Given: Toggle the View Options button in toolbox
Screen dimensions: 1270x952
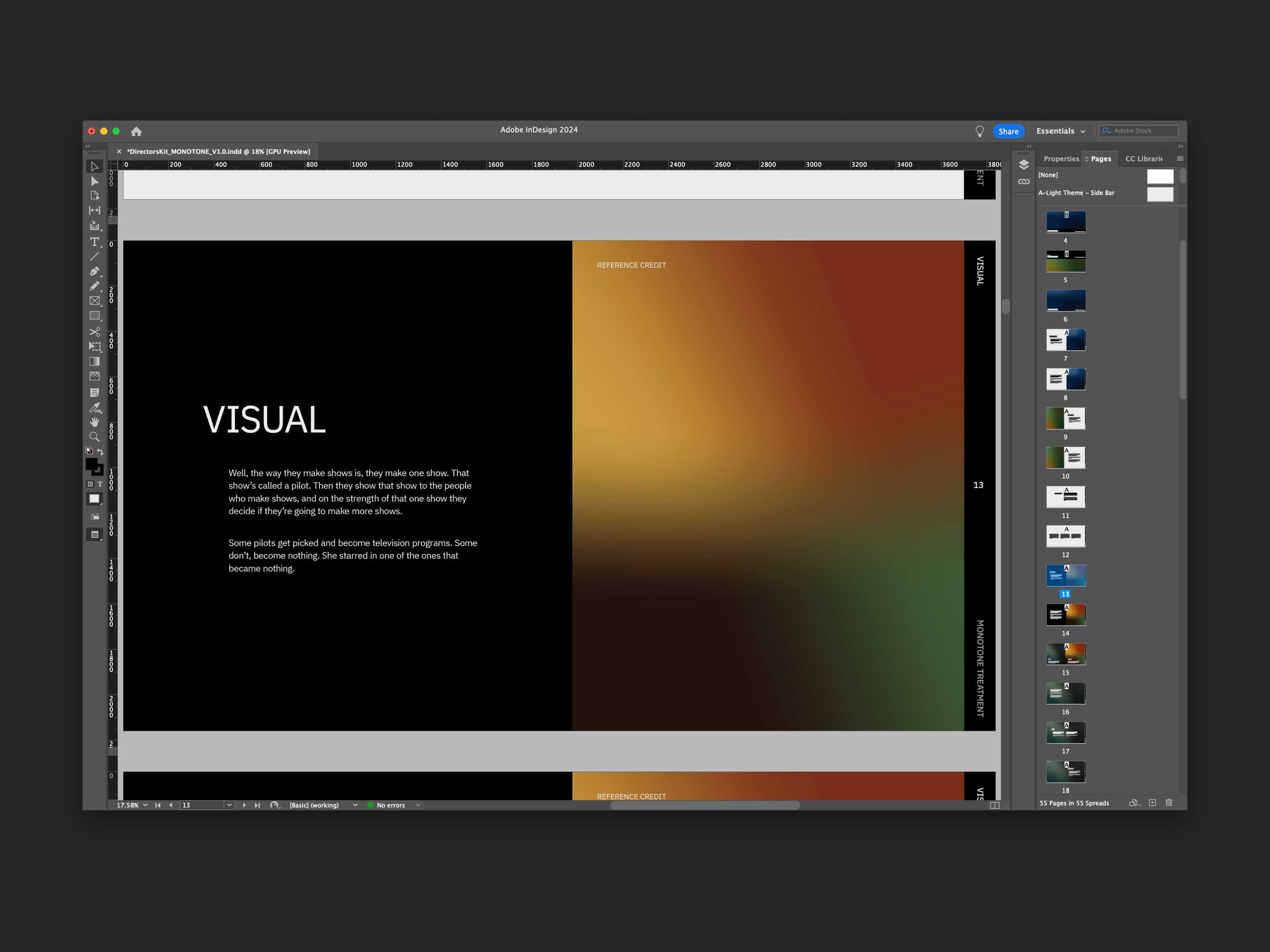Looking at the screenshot, I should click(x=95, y=516).
